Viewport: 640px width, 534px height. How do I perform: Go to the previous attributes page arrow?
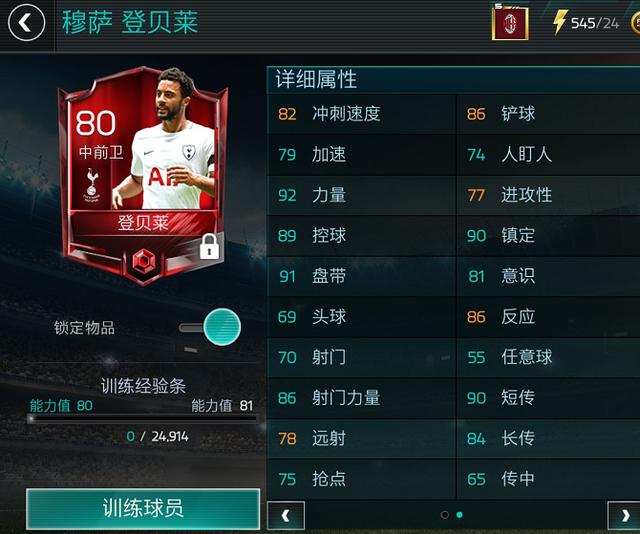[286, 516]
